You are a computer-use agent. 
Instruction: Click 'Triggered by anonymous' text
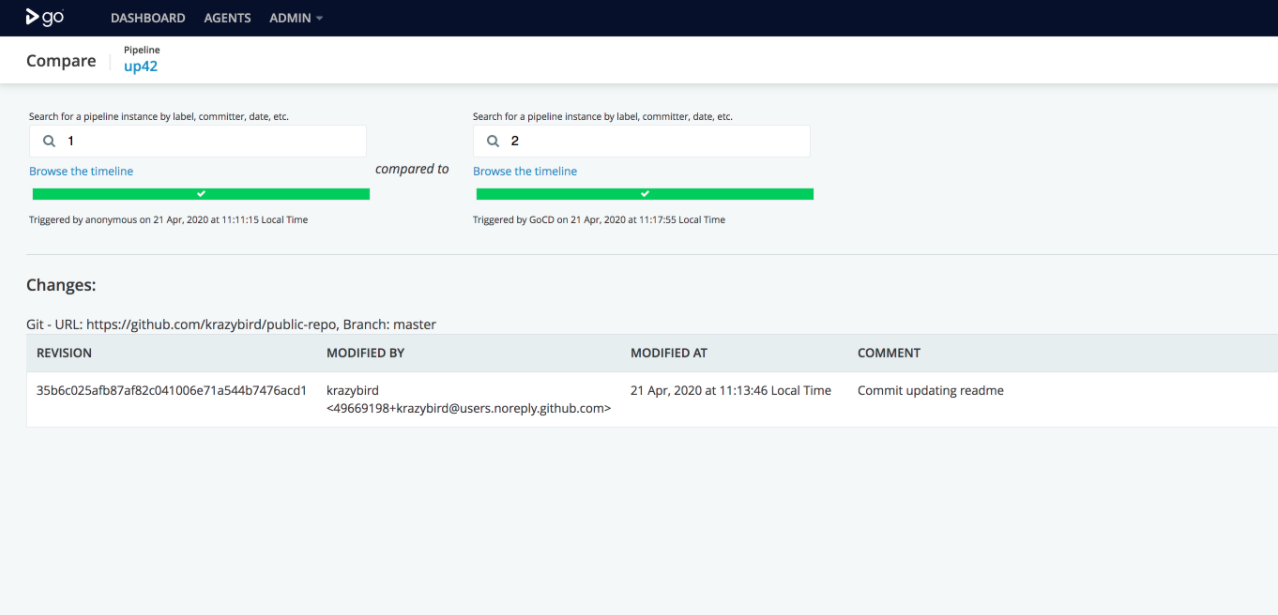click(168, 219)
